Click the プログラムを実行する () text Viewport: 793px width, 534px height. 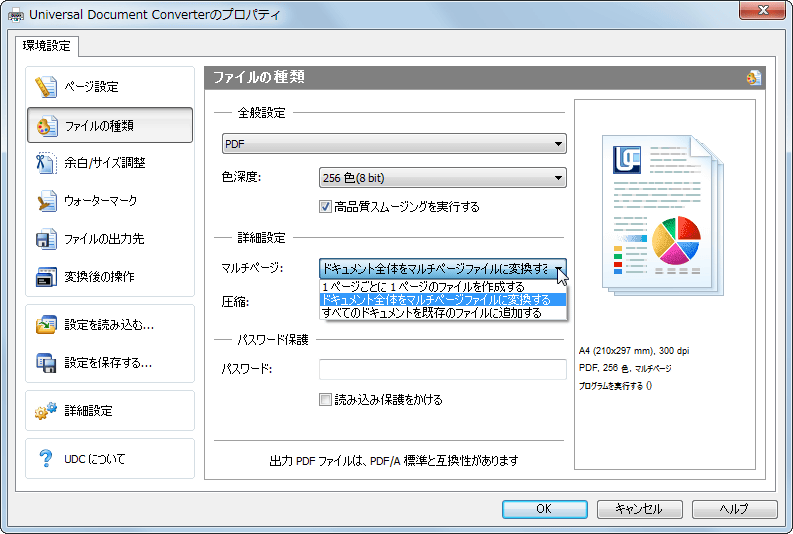tap(615, 386)
